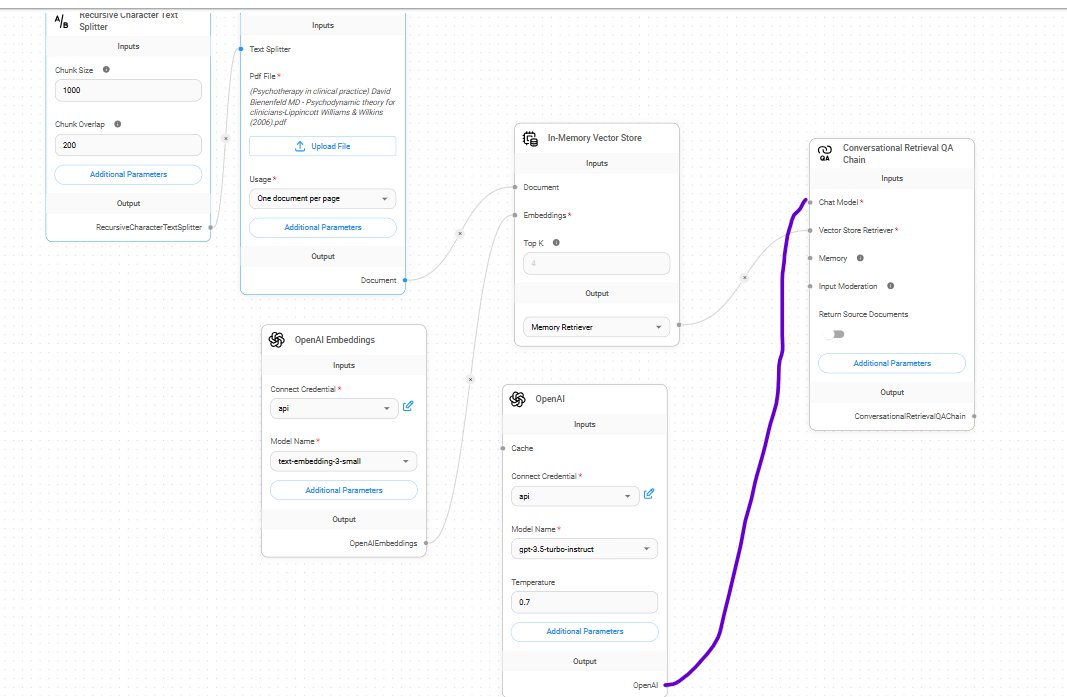The height and width of the screenshot is (697, 1067).
Task: Click the OpenAI Embeddings node logo
Action: (x=276, y=340)
